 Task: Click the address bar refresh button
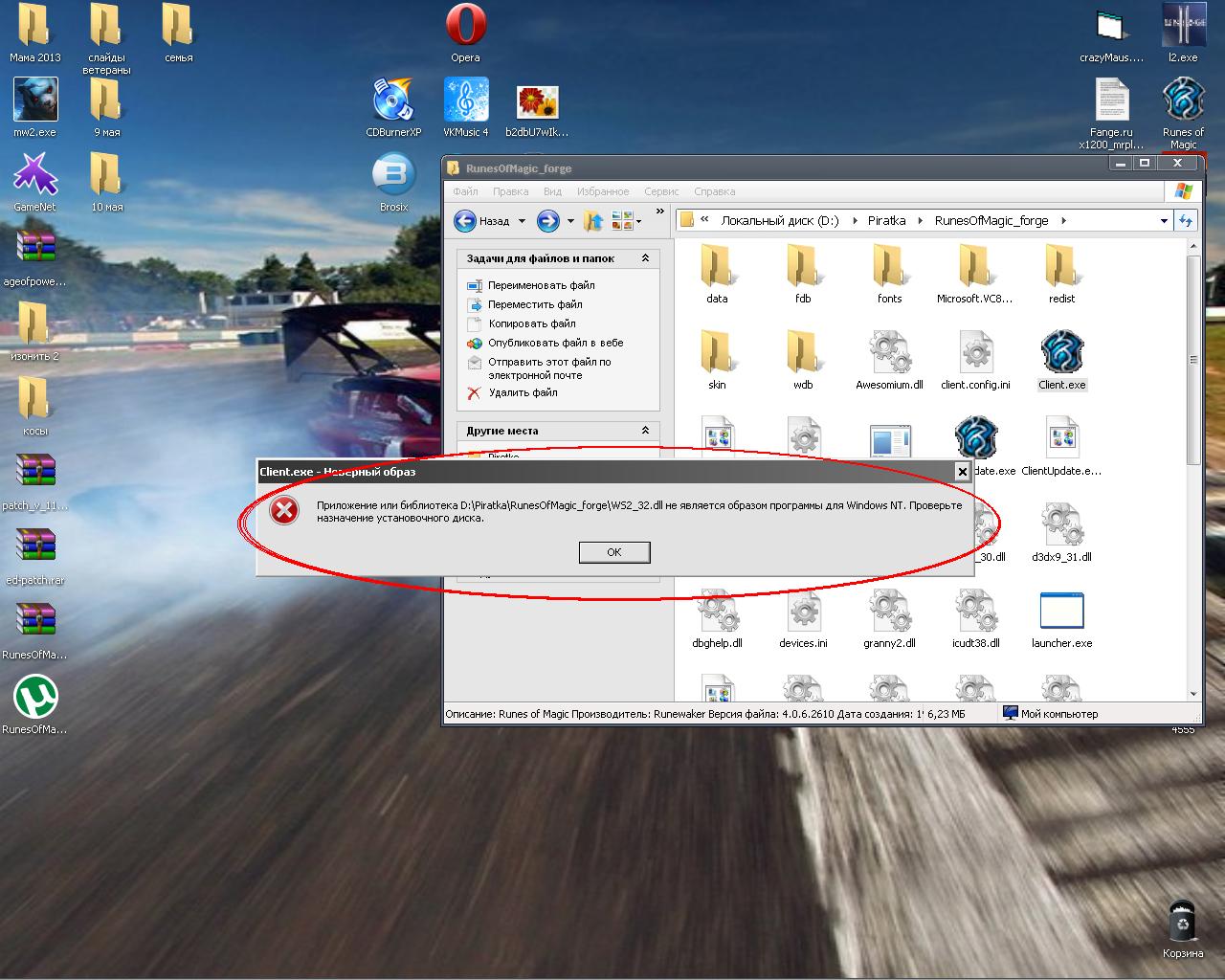1186,221
